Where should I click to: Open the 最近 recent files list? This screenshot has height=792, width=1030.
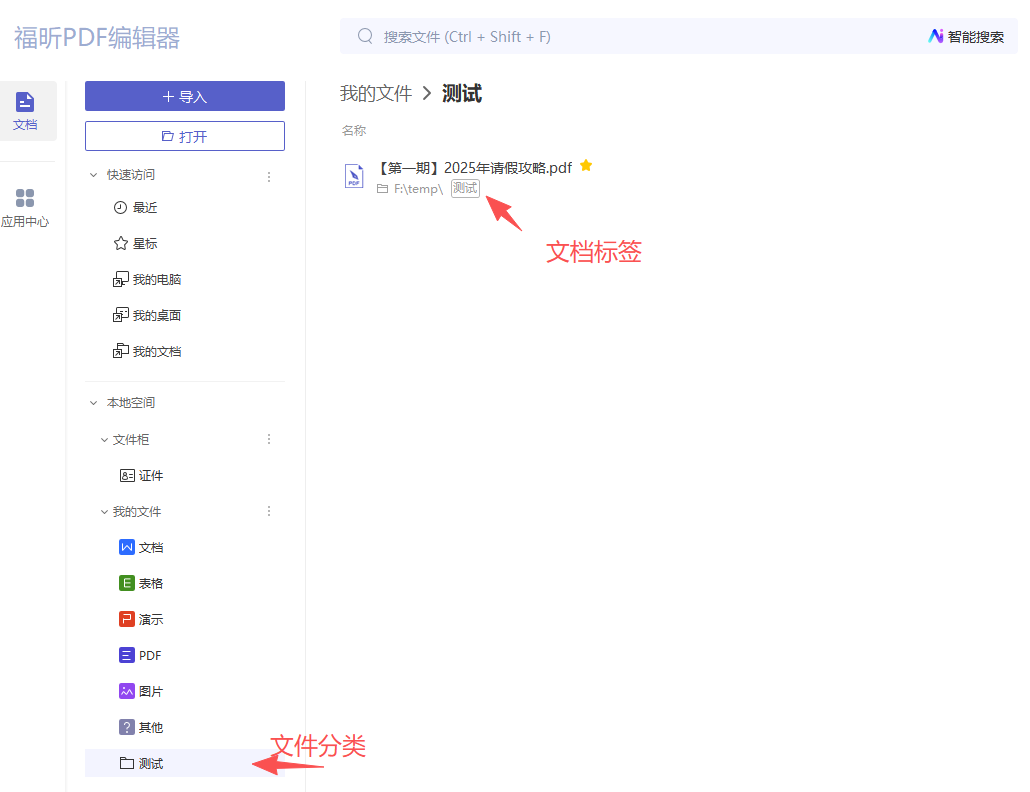(144, 208)
